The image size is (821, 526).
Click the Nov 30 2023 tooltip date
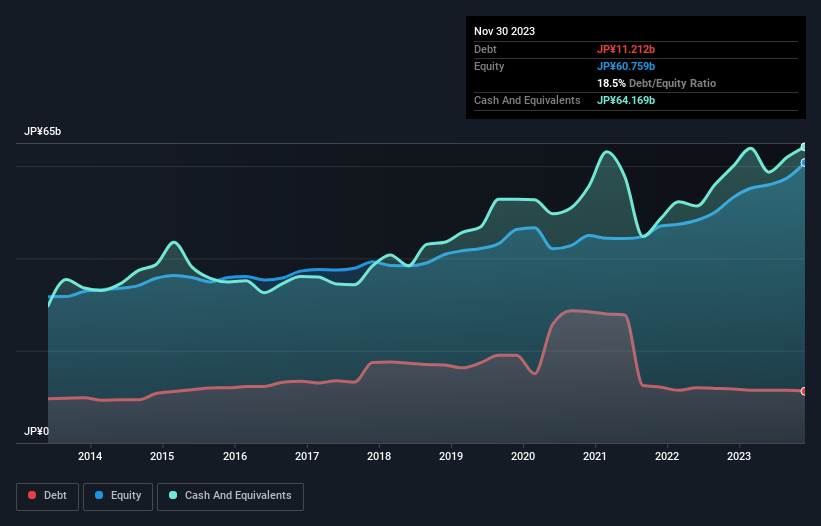(504, 31)
